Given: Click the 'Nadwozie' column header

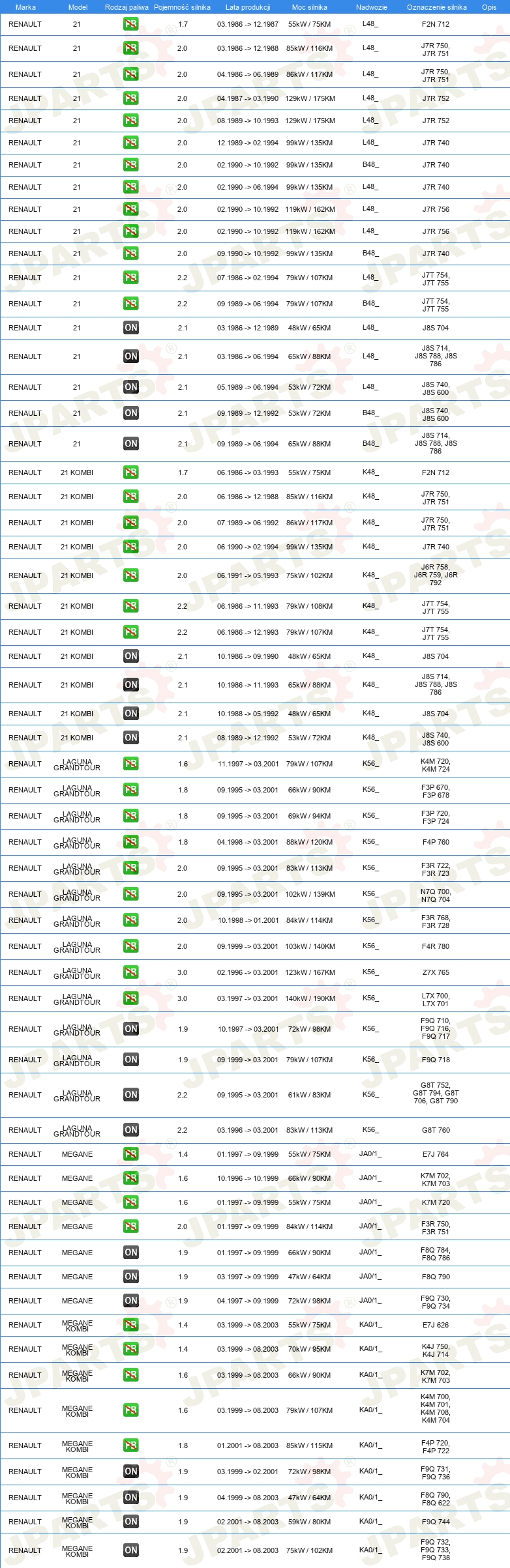Looking at the screenshot, I should point(372,7).
